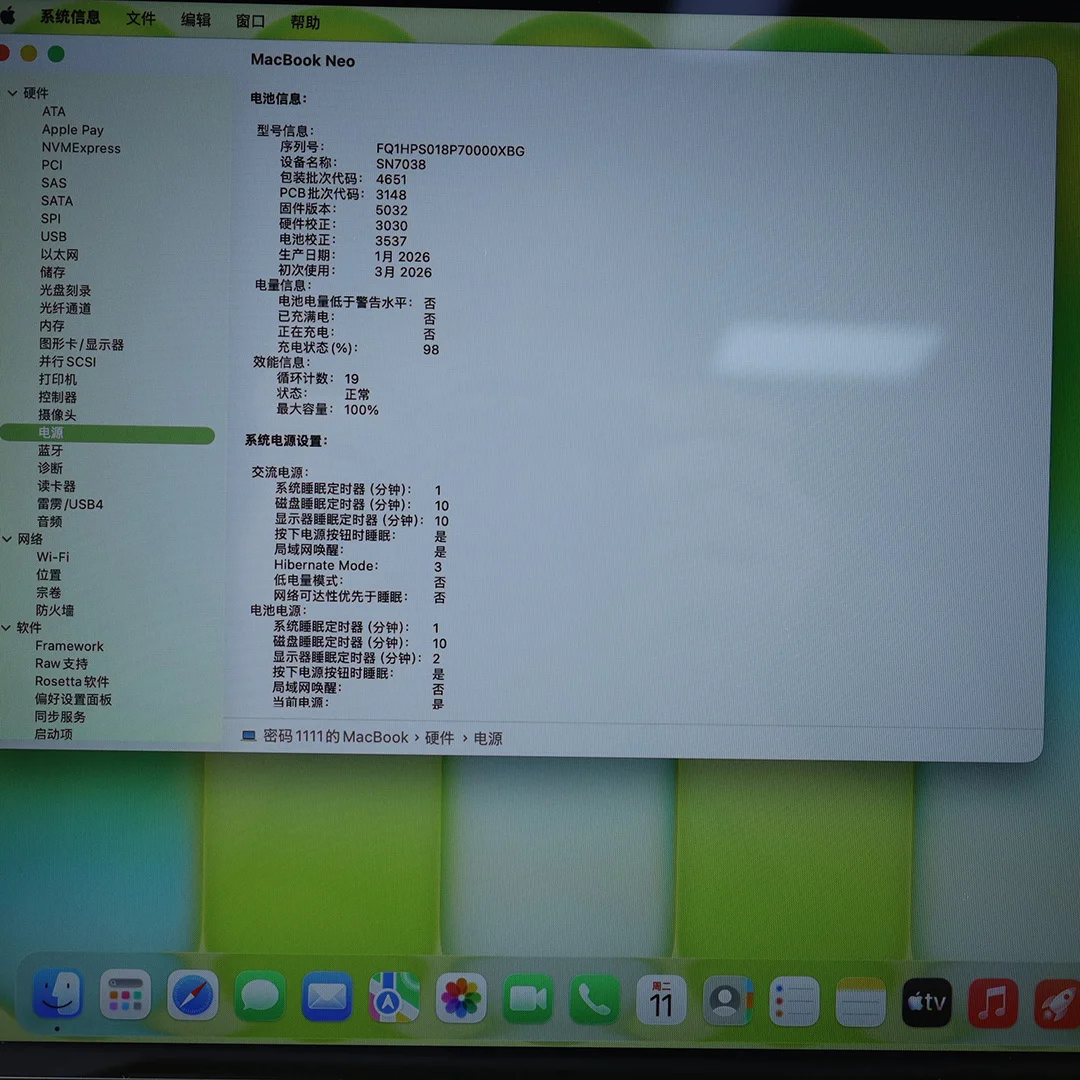
Task: Open the 系统信息 app menu
Action: pyautogui.click(x=70, y=17)
